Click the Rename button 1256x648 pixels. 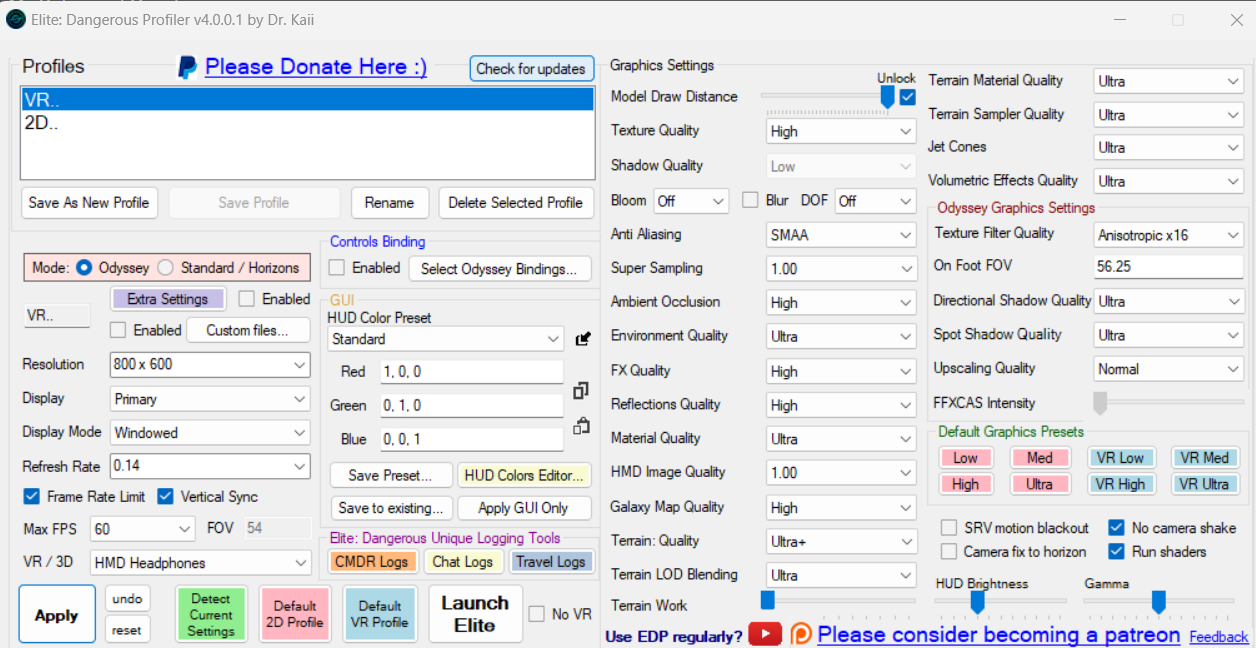390,203
